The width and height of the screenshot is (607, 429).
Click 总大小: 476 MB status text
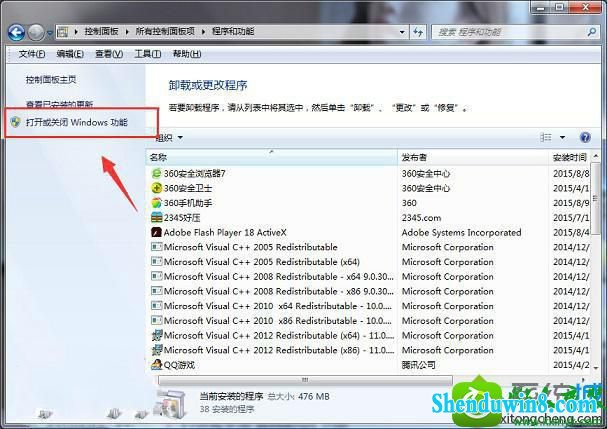pos(298,396)
